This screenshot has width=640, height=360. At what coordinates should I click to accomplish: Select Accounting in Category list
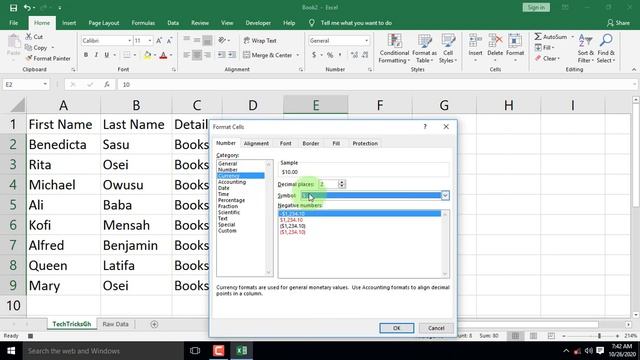[x=232, y=182]
